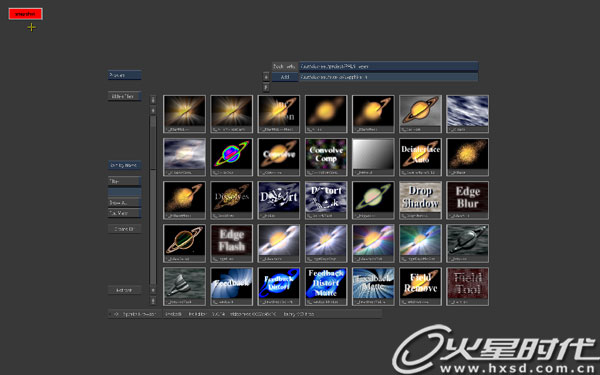Select the grayscale gradient thumbnail
Image resolution: width=600 pixels, height=375 pixels.
(x=373, y=157)
